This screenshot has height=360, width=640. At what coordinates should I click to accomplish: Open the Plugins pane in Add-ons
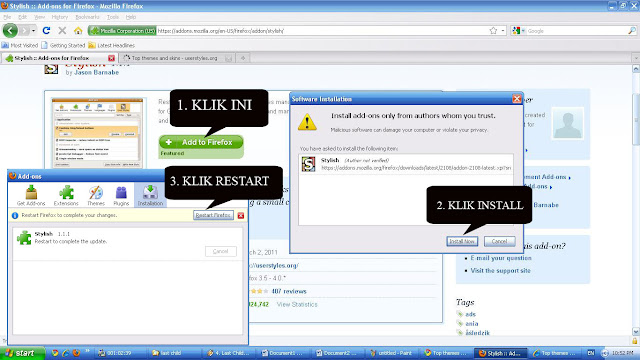(x=121, y=195)
